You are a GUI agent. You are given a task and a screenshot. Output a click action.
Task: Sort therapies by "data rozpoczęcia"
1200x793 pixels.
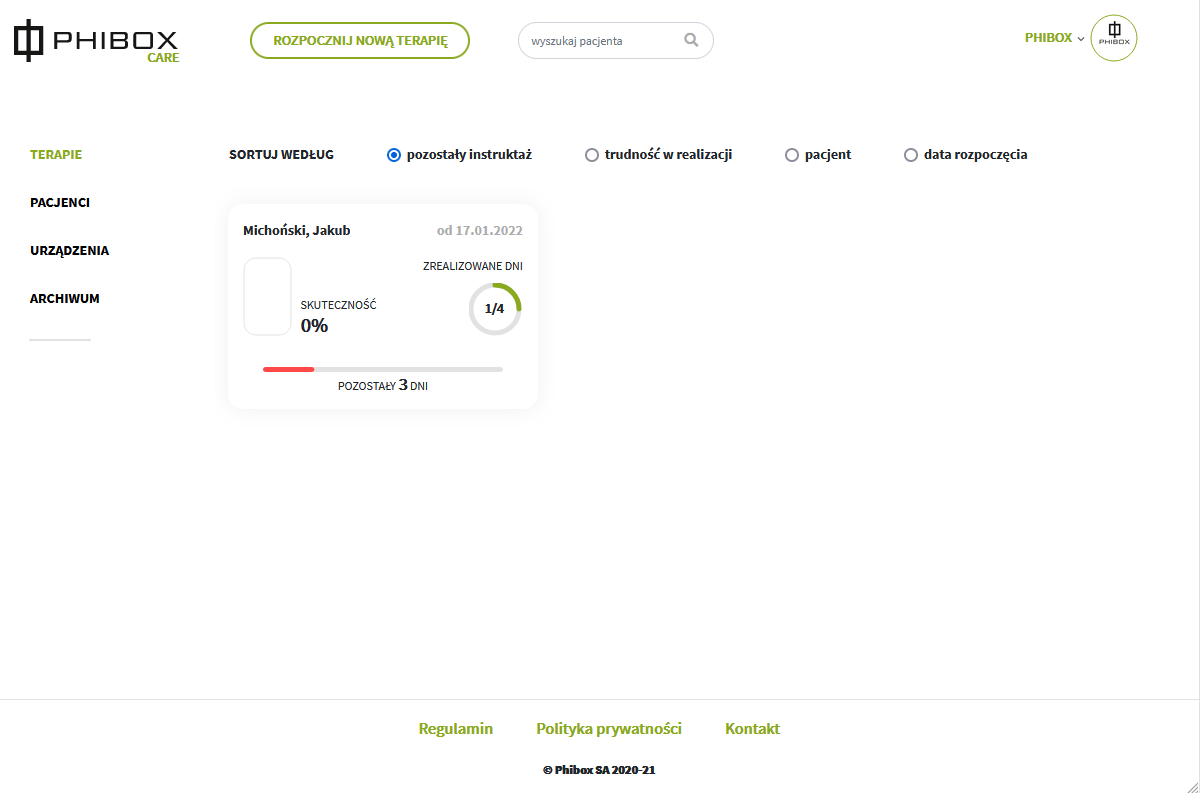911,155
